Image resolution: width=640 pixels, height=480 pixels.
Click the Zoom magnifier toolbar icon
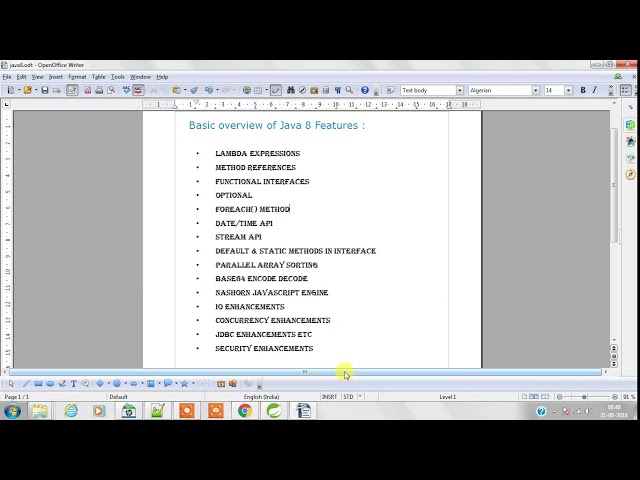349,90
